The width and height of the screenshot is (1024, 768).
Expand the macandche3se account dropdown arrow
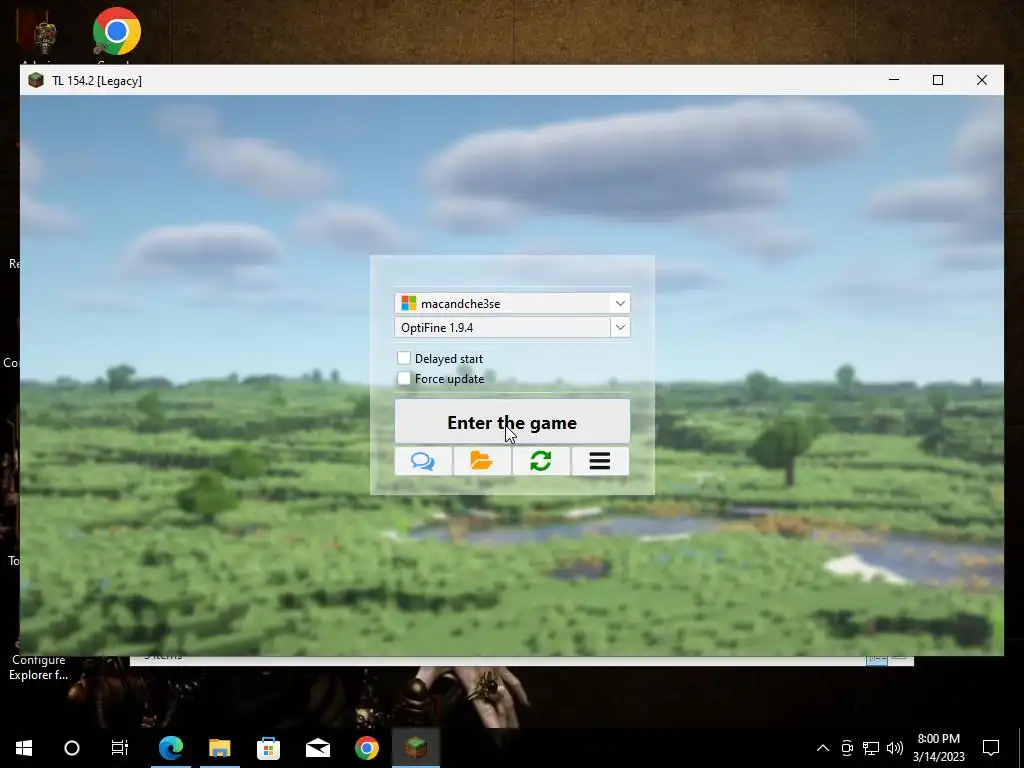pos(620,303)
